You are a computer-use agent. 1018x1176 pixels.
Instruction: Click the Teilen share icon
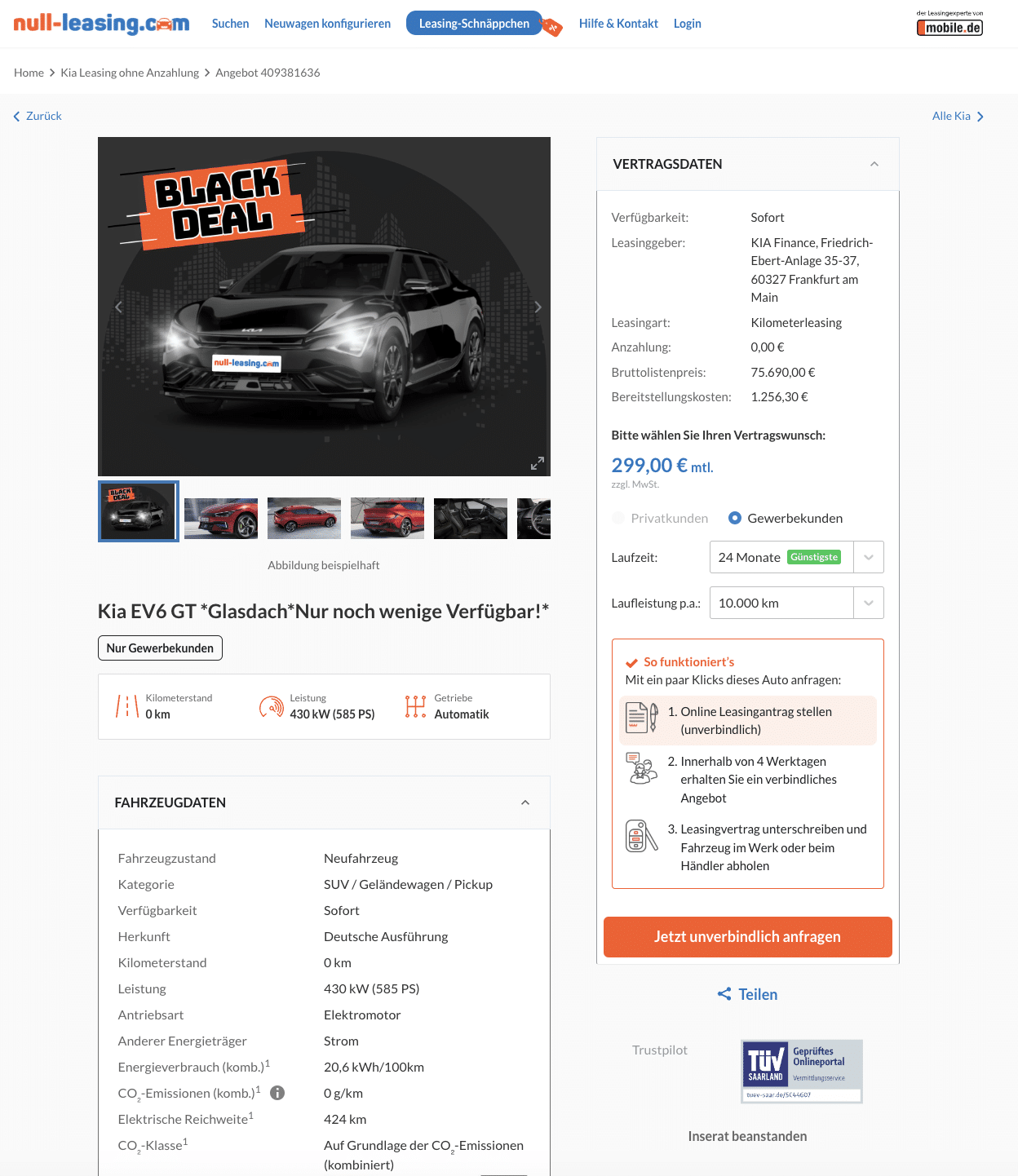click(x=724, y=993)
